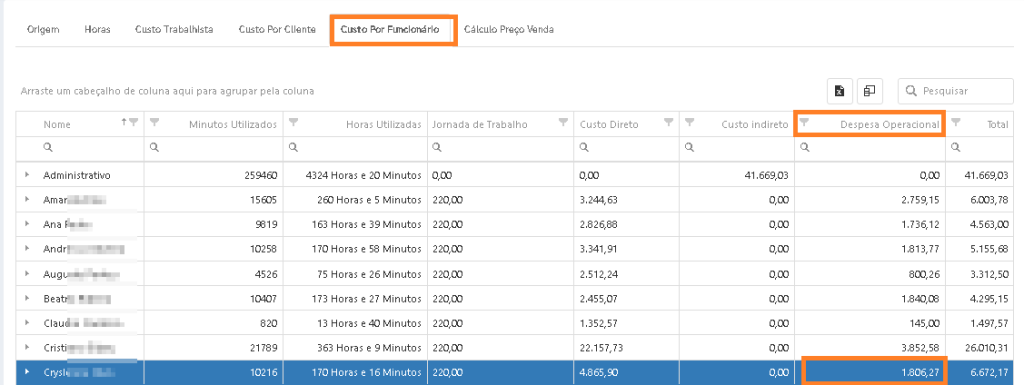Expand the Administrativo row
1024x385 pixels.
click(x=27, y=175)
